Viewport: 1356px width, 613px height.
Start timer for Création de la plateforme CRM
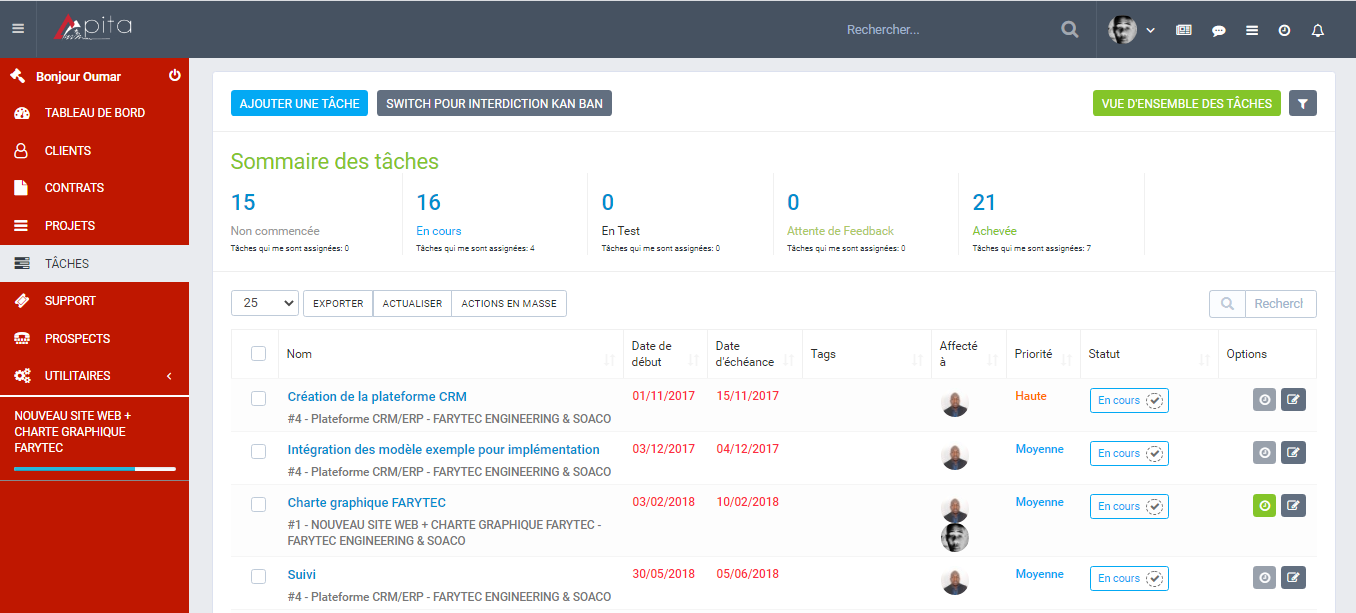click(x=1265, y=400)
